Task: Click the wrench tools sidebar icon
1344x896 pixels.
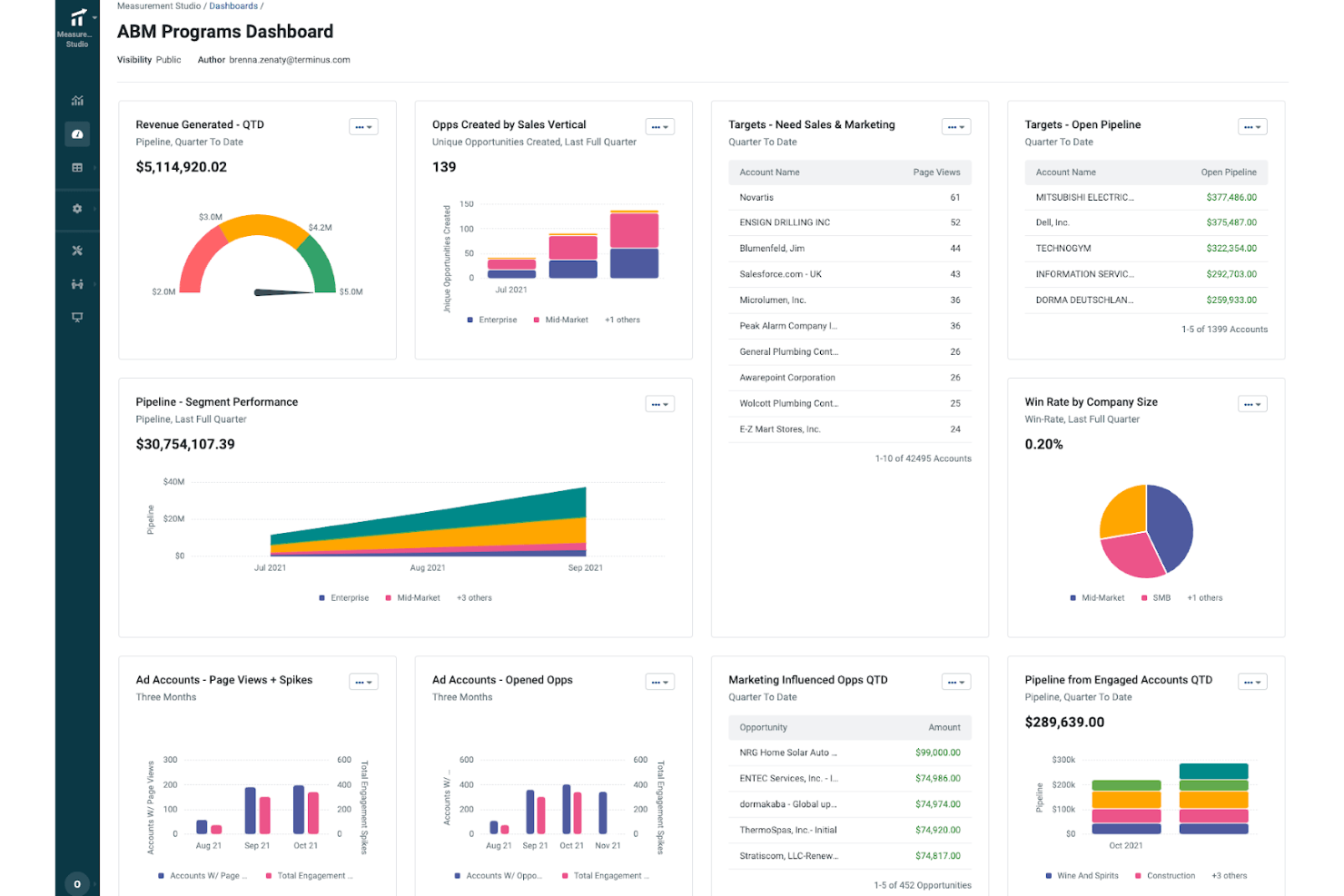Action: click(77, 251)
